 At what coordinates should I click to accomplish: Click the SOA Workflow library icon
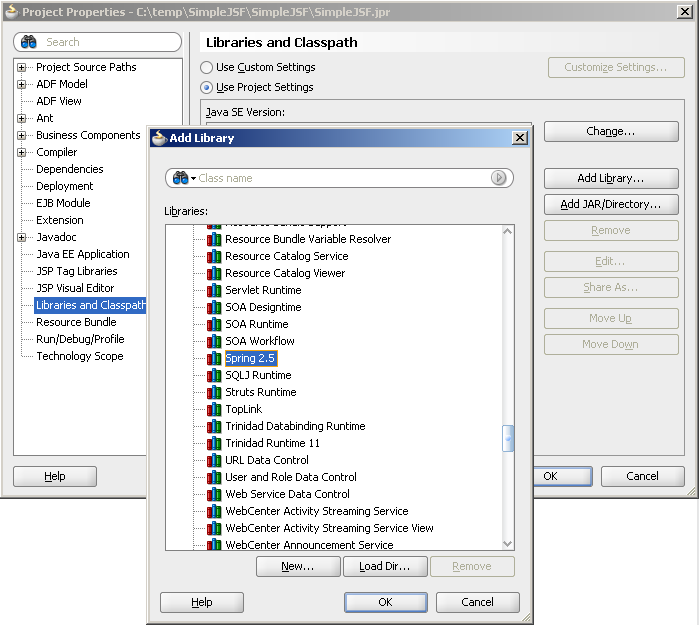click(214, 341)
